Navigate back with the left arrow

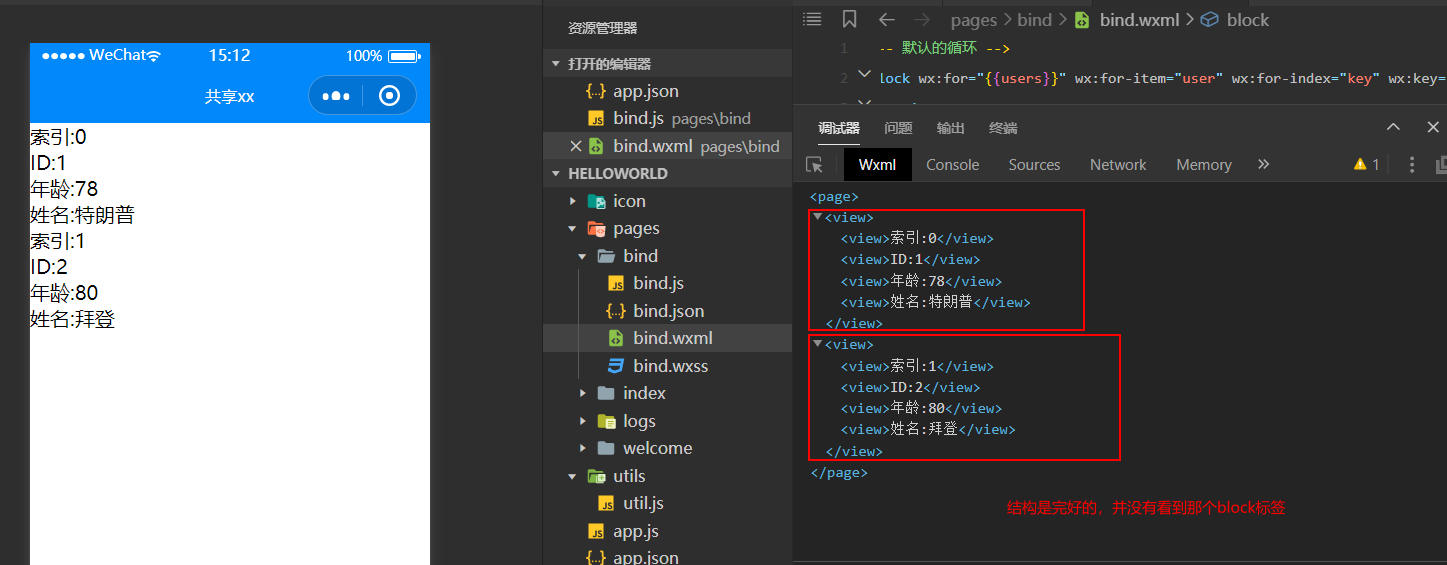tap(886, 19)
